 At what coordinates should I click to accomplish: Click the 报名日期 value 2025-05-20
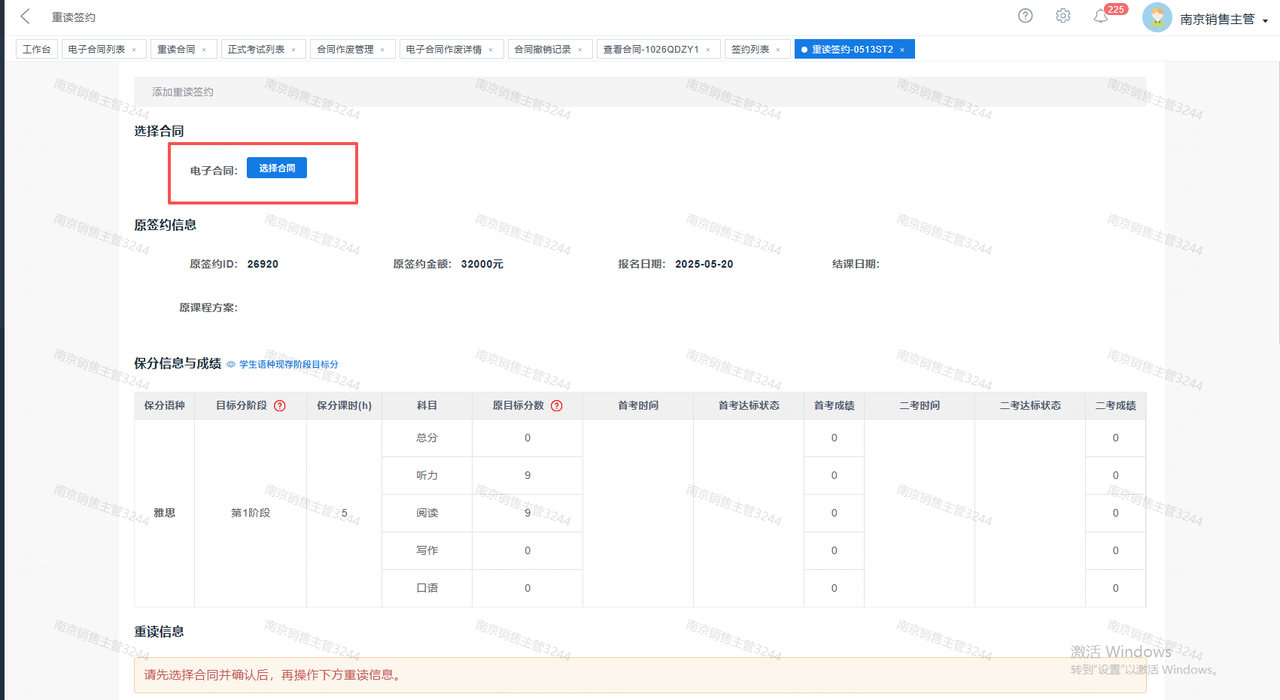coord(704,264)
